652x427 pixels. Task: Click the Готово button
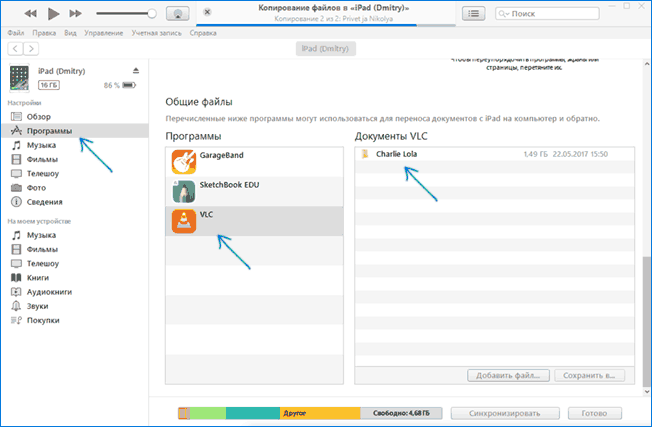point(594,412)
